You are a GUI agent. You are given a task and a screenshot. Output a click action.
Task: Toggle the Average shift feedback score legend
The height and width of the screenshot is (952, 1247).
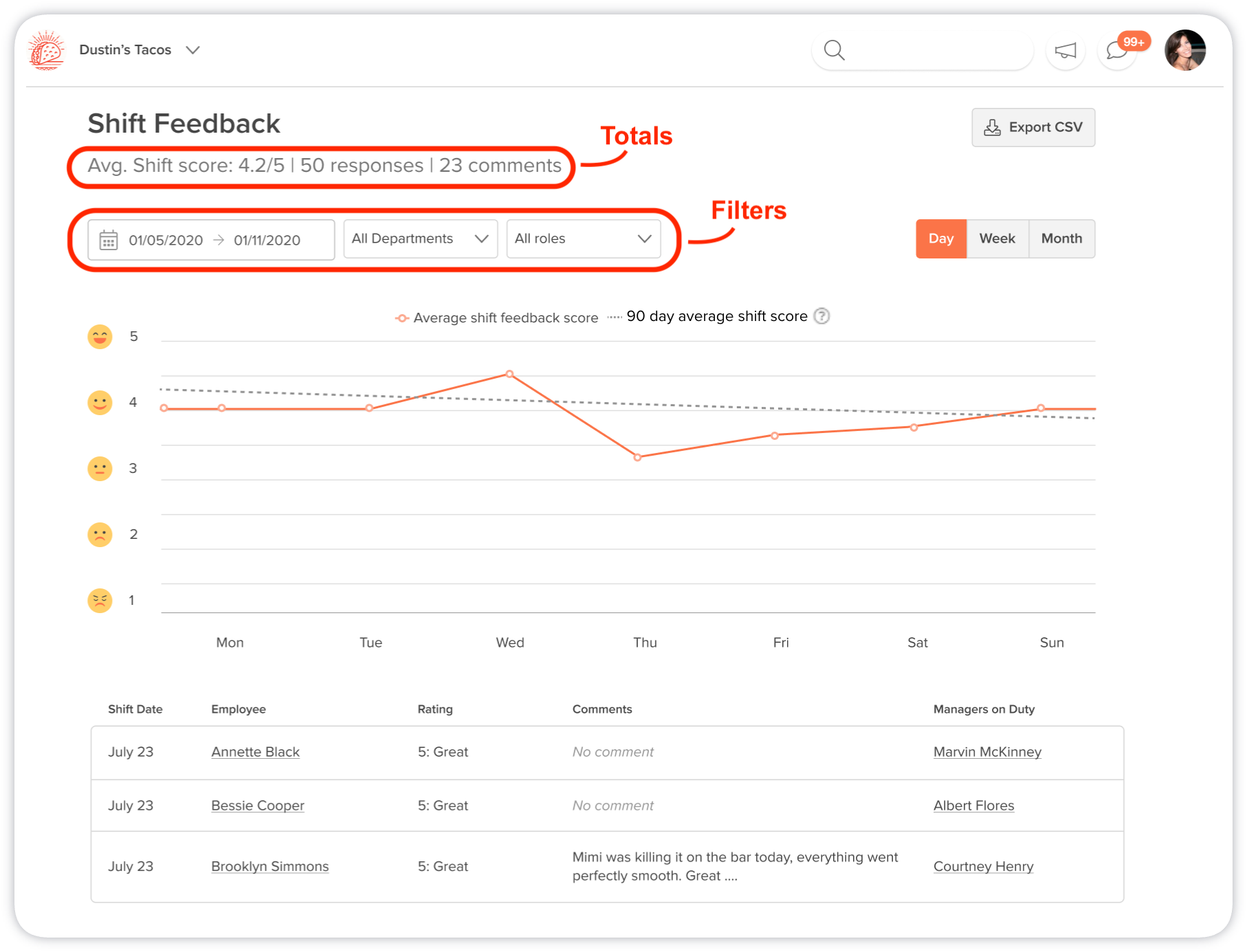click(x=496, y=318)
